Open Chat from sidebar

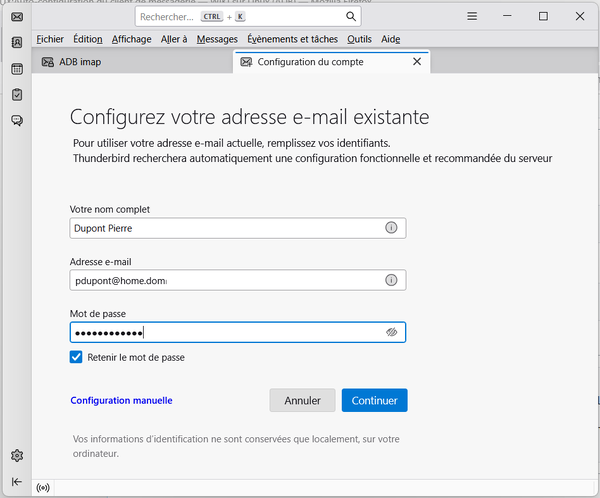17,121
